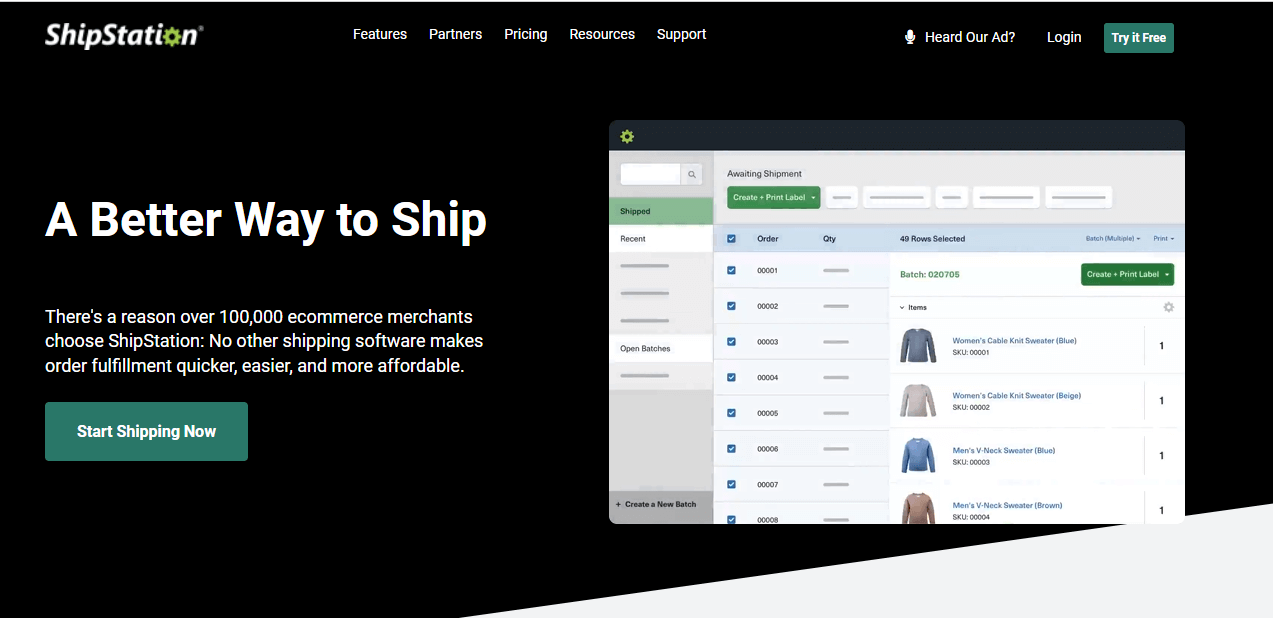Click SKU: 00003 text
The height and width of the screenshot is (618, 1273).
tap(970, 462)
